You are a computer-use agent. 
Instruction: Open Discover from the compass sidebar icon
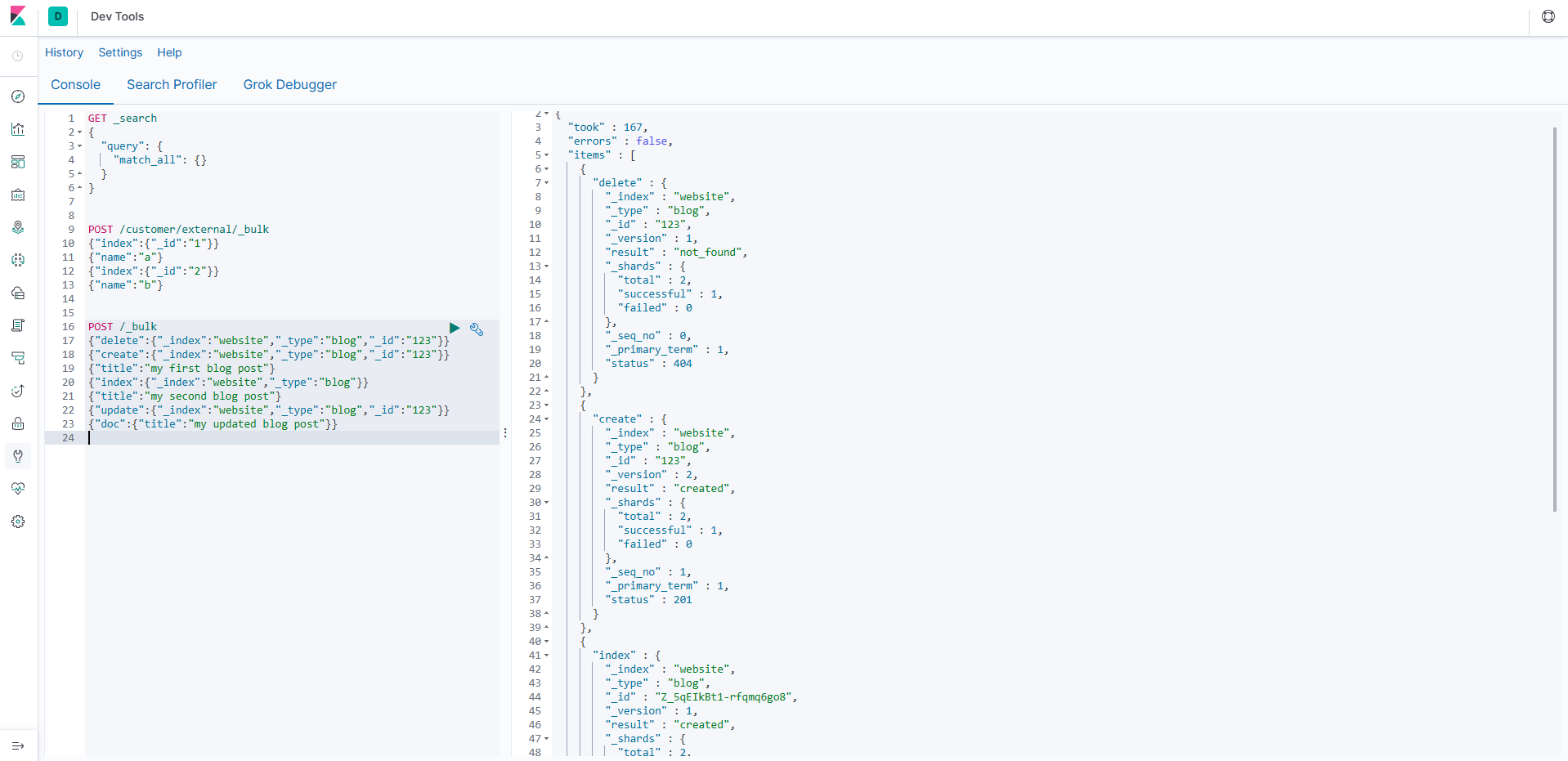[x=18, y=96]
